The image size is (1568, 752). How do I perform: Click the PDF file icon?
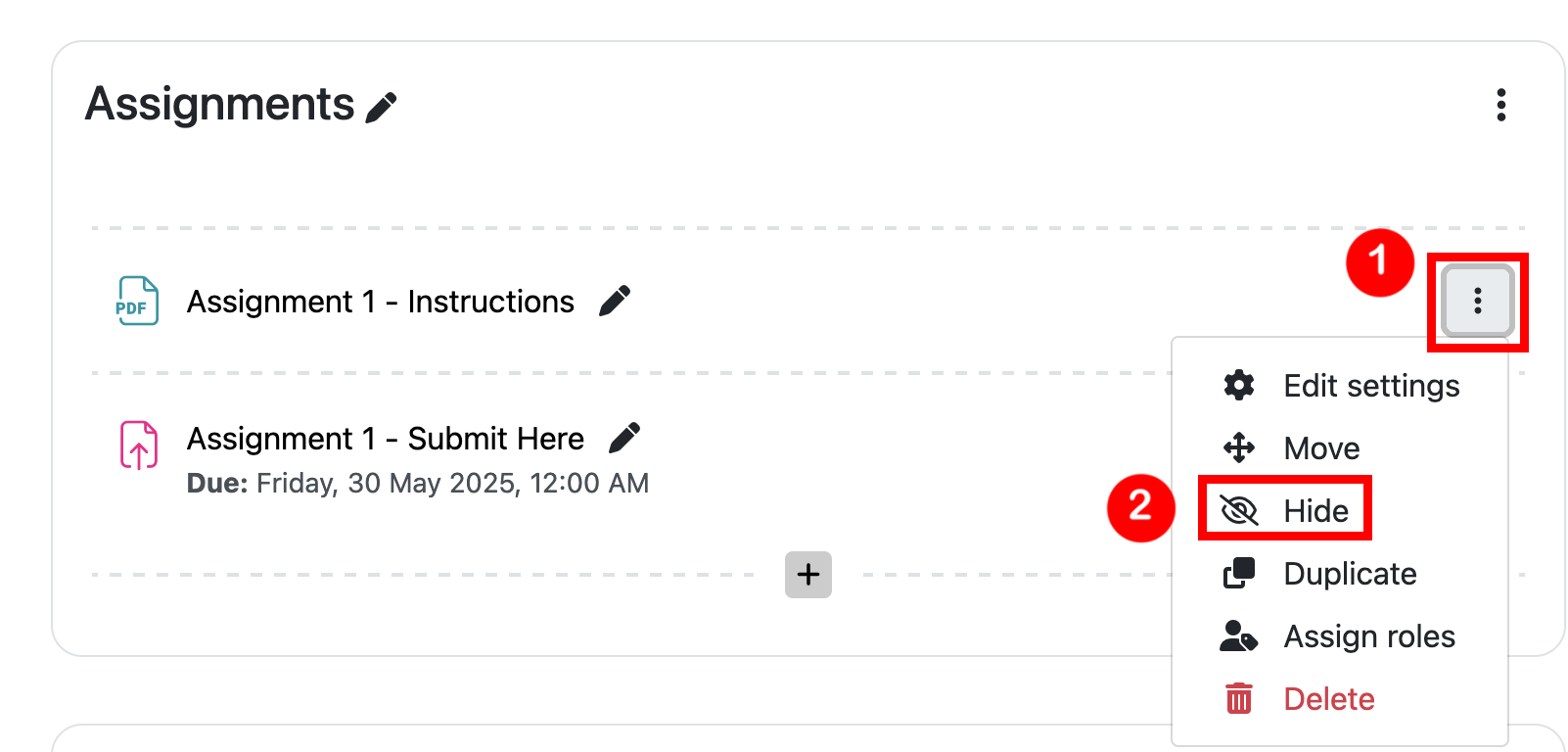point(137,301)
